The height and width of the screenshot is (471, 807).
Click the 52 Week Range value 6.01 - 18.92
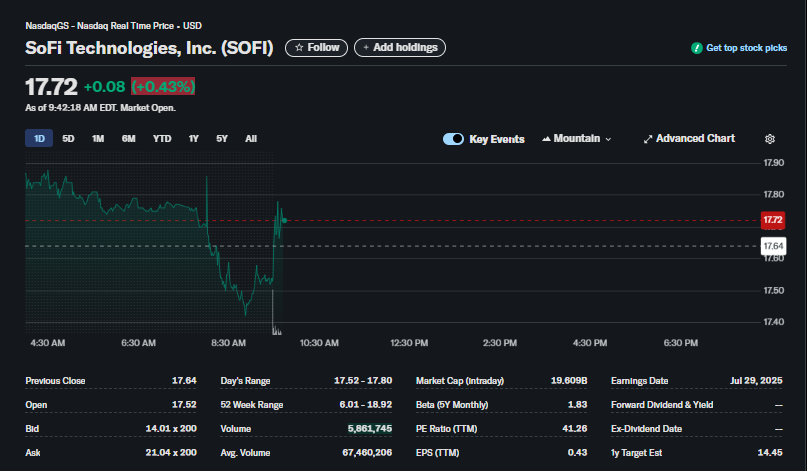coord(365,405)
